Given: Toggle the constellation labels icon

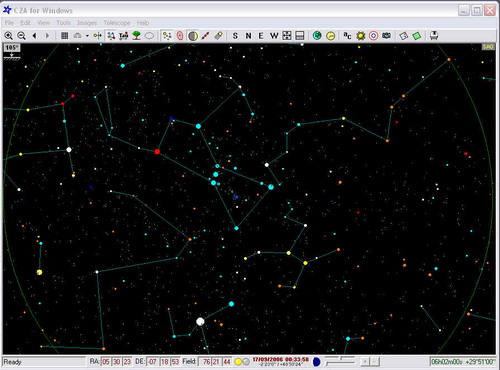Looking at the screenshot, I should (x=124, y=36).
